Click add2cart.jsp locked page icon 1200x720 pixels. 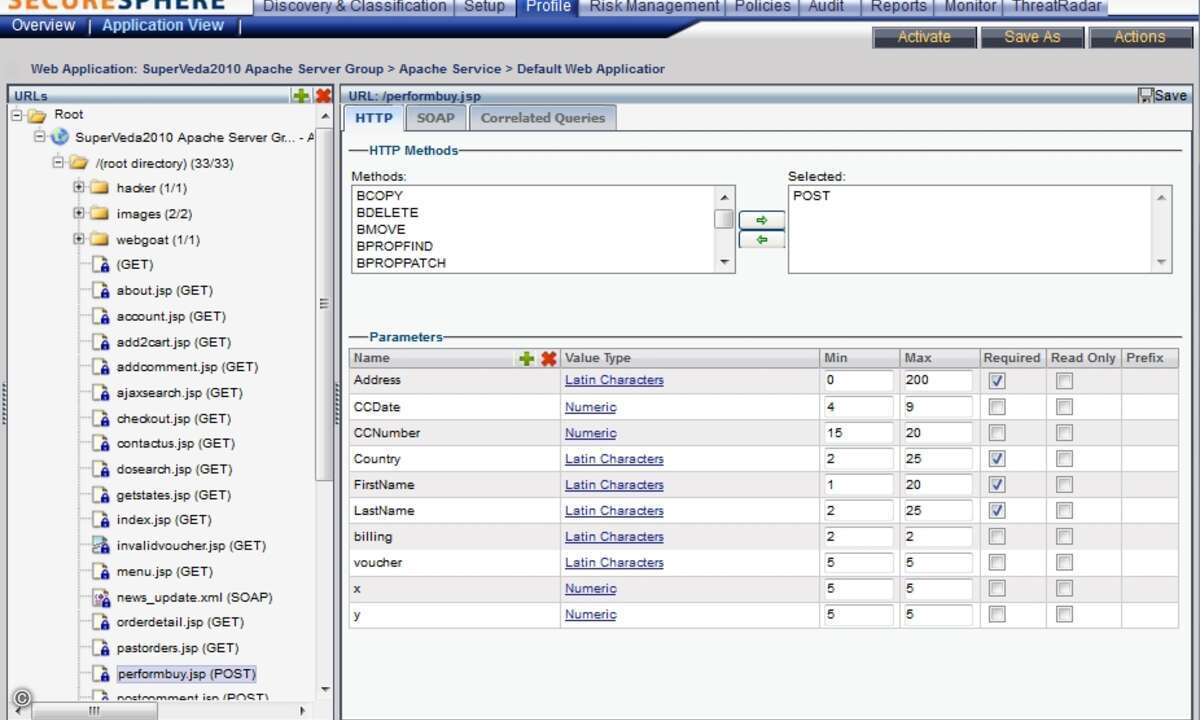(101, 342)
